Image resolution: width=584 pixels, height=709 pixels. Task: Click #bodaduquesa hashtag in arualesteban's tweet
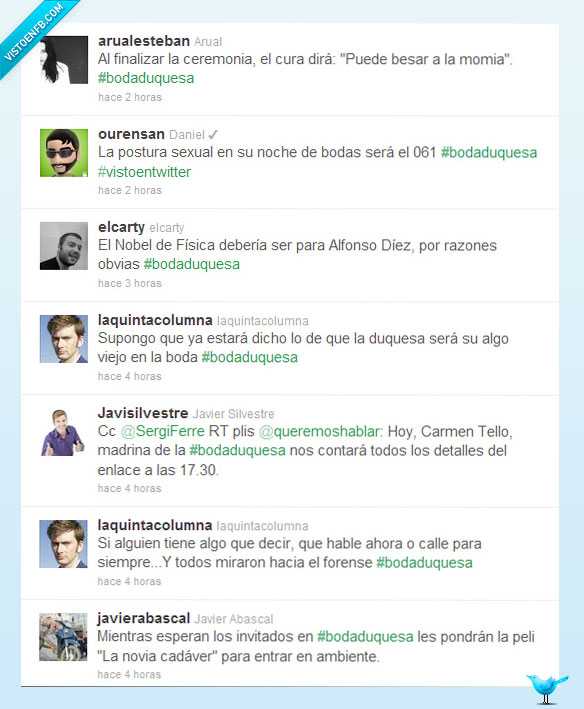[x=146, y=78]
